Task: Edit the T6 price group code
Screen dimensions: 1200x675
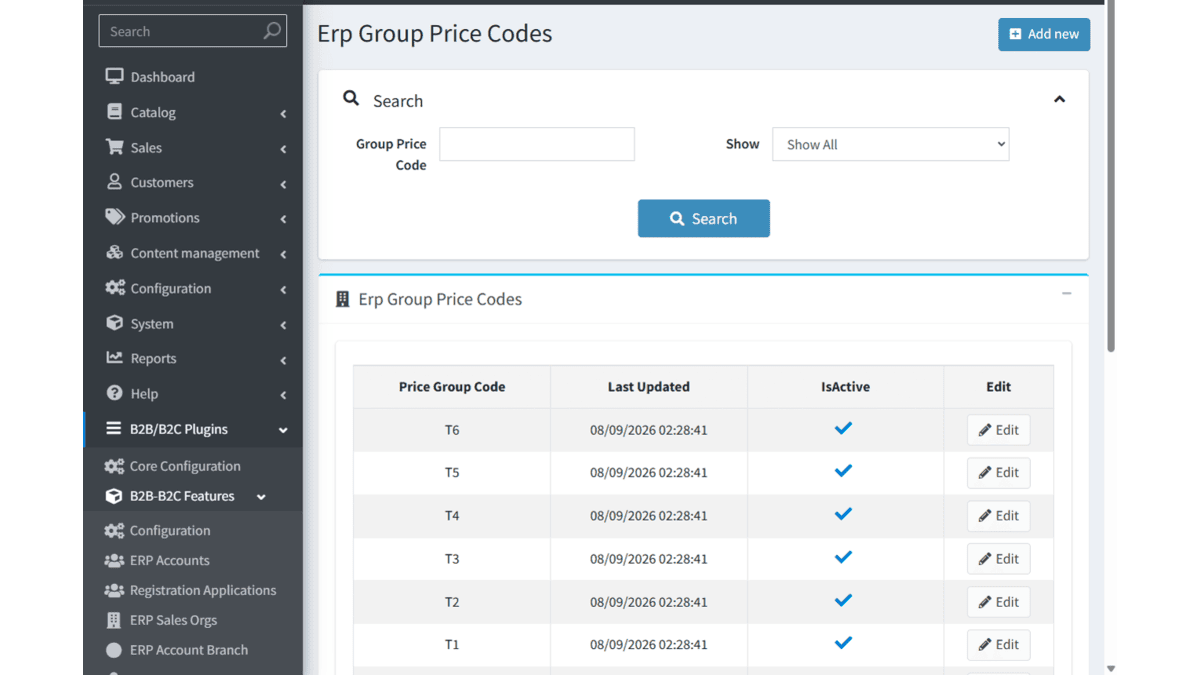Action: pyautogui.click(x=998, y=430)
